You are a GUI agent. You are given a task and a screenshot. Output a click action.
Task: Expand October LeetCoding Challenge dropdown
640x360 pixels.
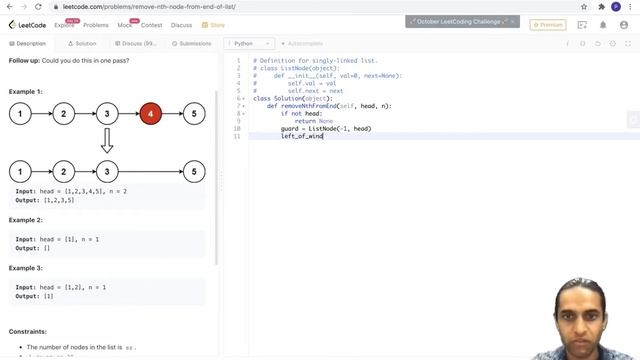(x=462, y=22)
